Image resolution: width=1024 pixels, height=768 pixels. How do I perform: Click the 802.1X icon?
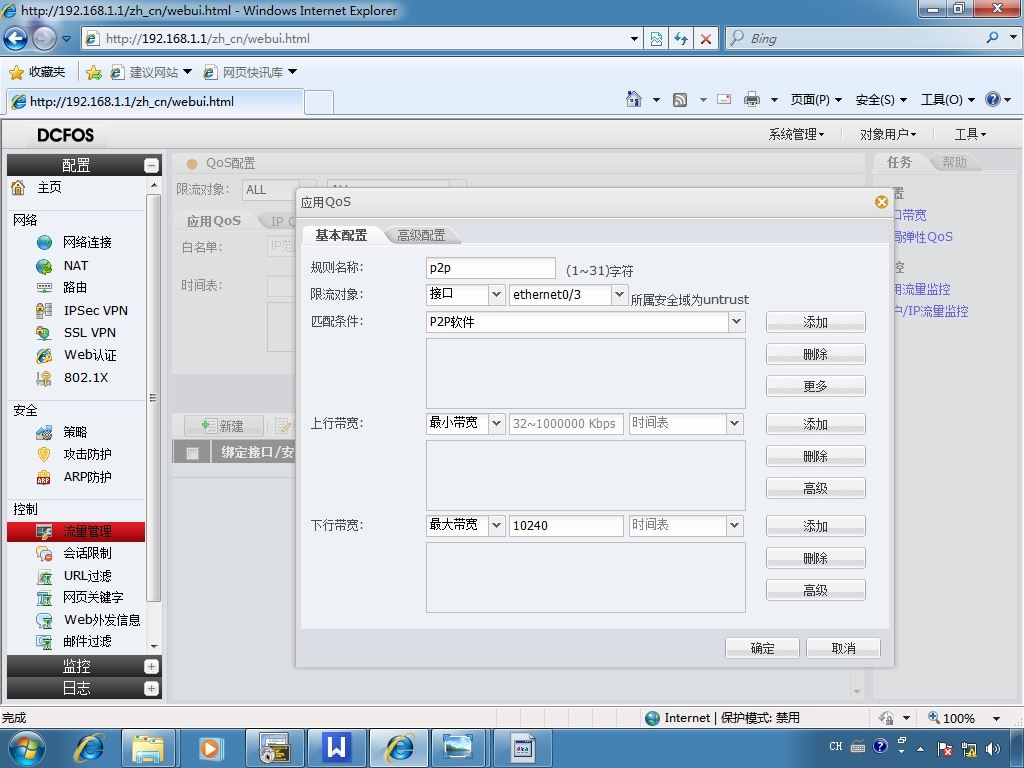coord(44,377)
